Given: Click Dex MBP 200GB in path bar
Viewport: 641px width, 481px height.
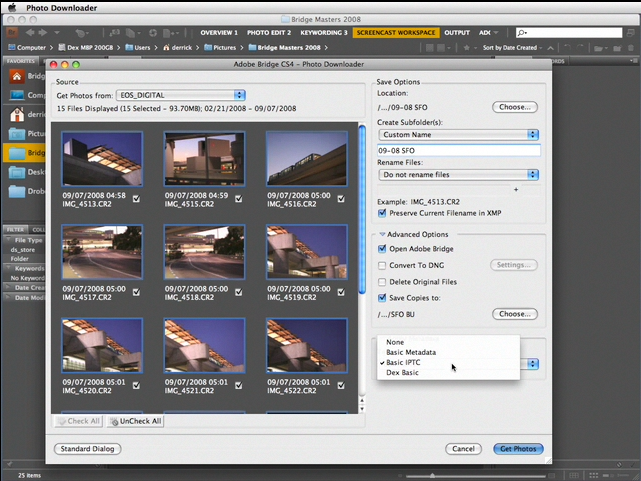Looking at the screenshot, I should click(x=85, y=47).
